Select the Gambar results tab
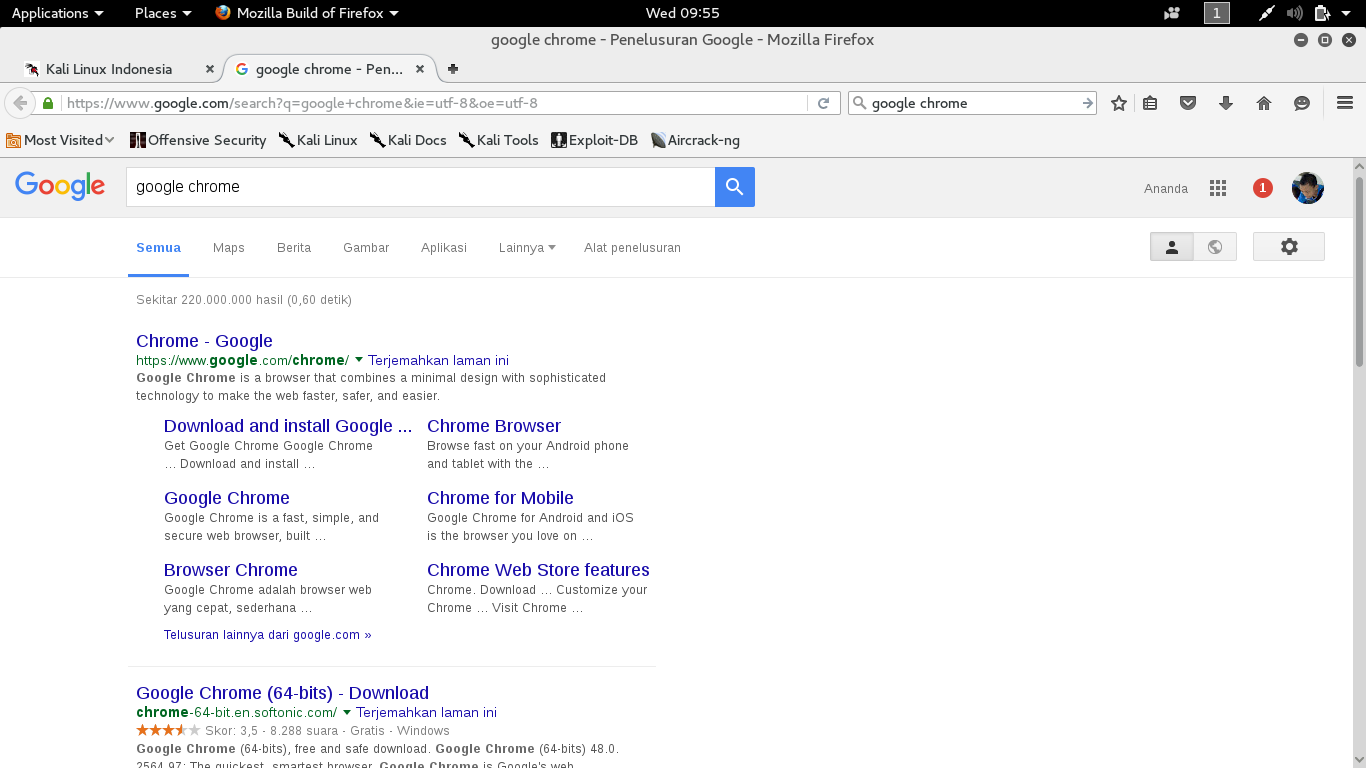This screenshot has height=768, width=1366. pyautogui.click(x=366, y=248)
